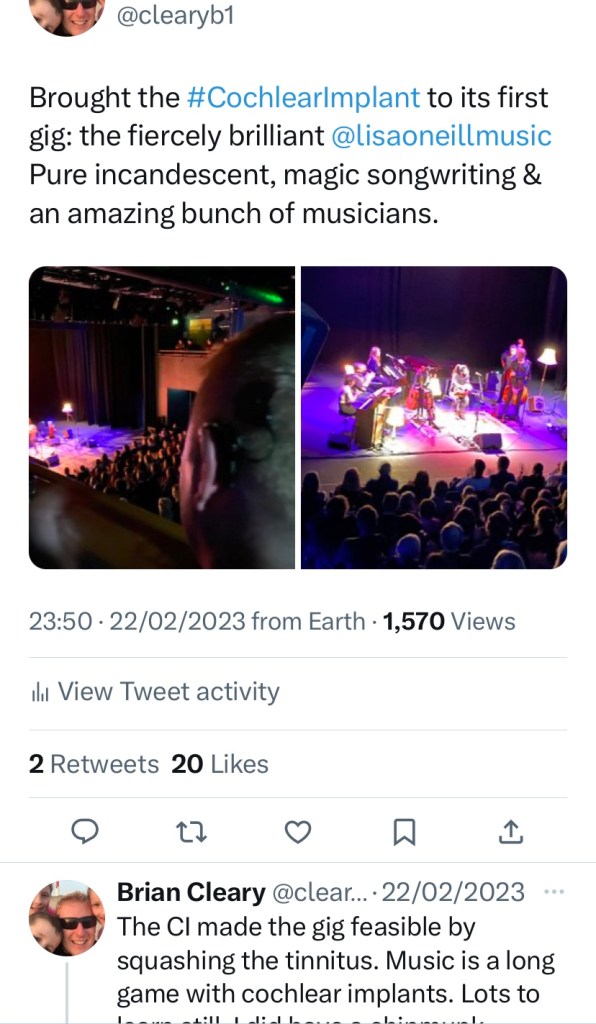The image size is (596, 1024).
Task: Share the tweet
Action: (510, 831)
